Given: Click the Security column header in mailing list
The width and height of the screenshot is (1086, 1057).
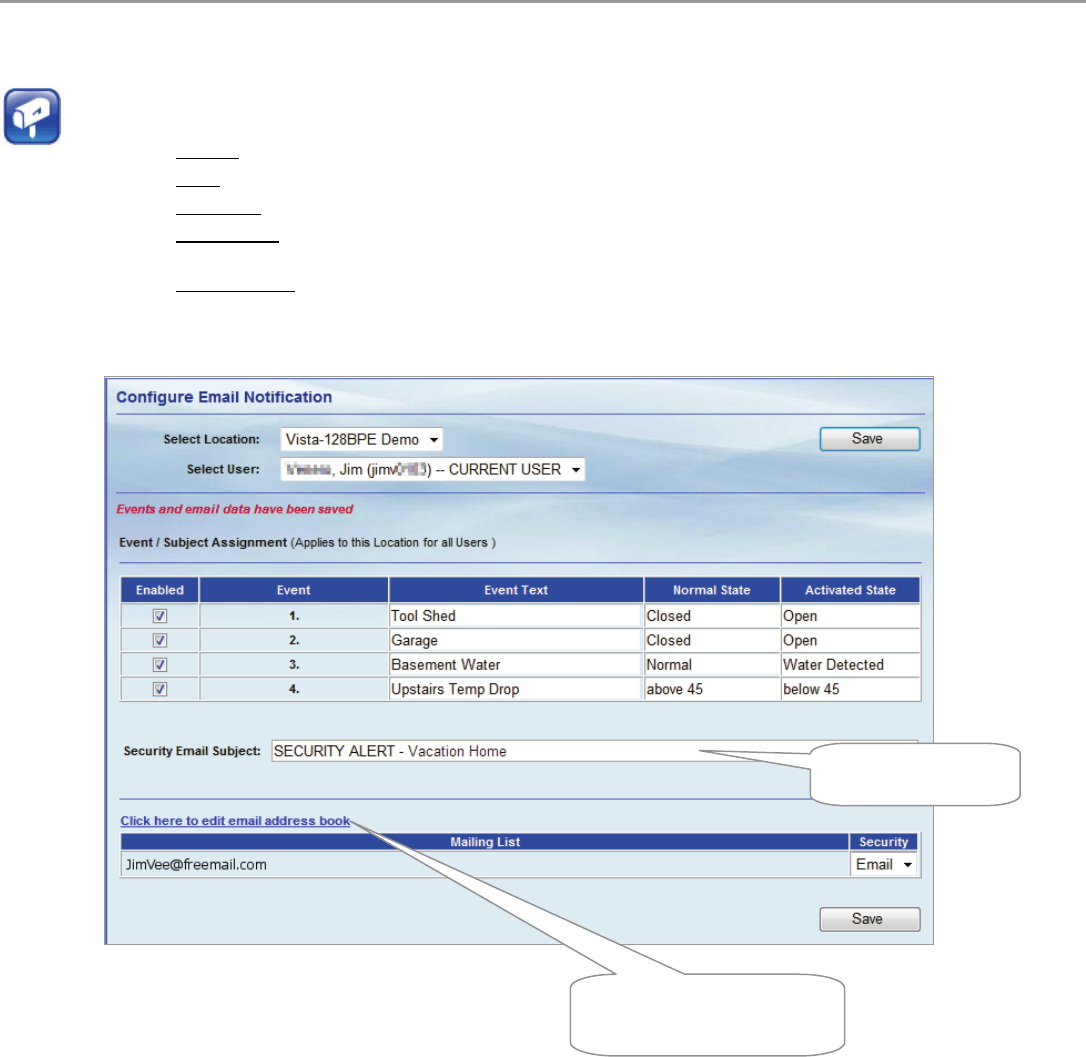Looking at the screenshot, I should tap(884, 842).
